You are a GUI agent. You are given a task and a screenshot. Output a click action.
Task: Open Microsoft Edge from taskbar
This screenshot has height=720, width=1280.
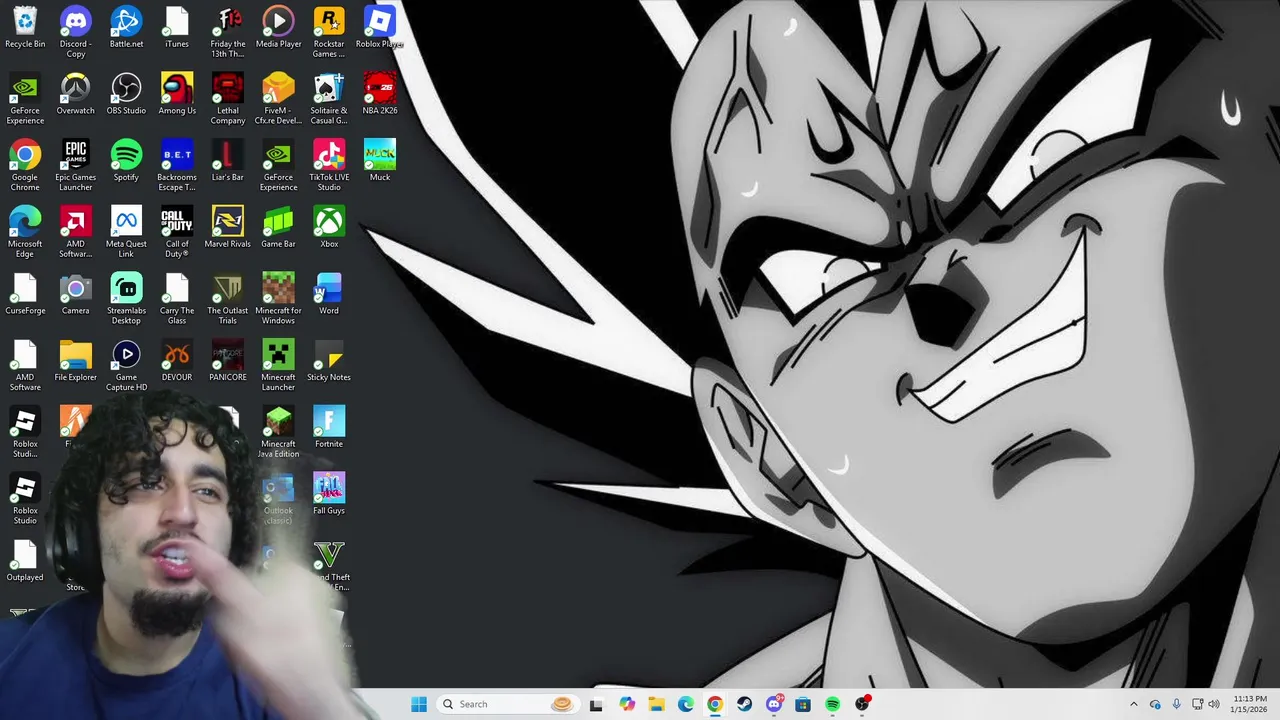click(x=685, y=704)
